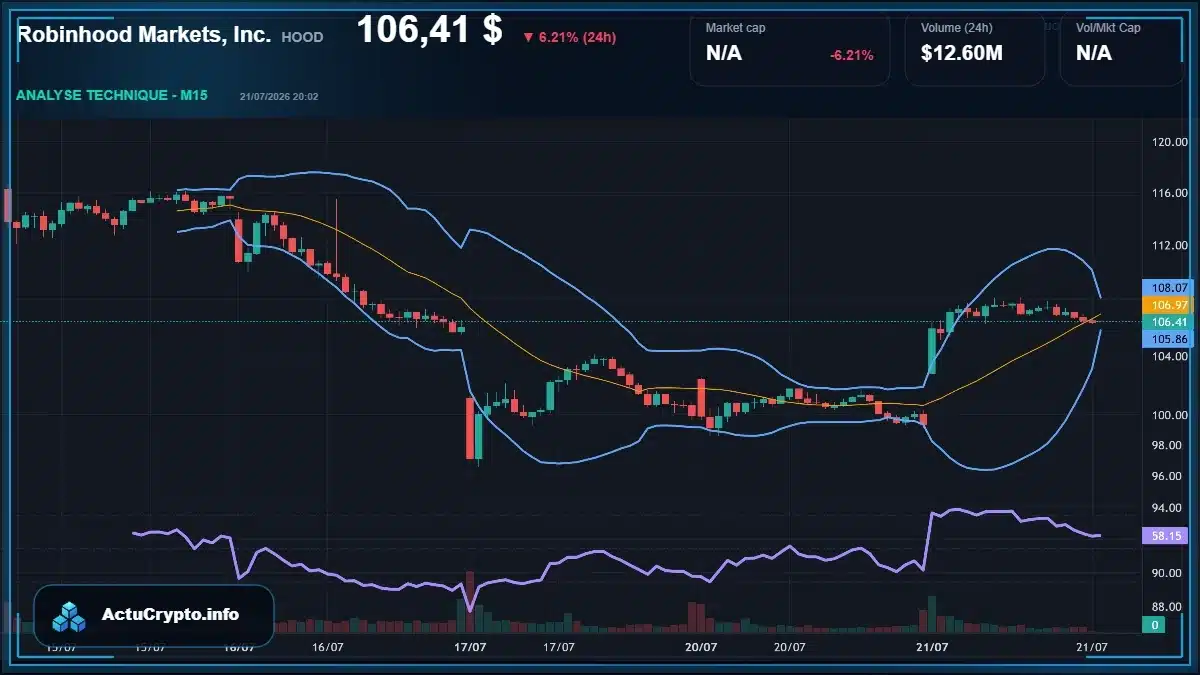Click the purple 58.15 RSI value label
Image resolution: width=1200 pixels, height=675 pixels.
pyautogui.click(x=1166, y=536)
